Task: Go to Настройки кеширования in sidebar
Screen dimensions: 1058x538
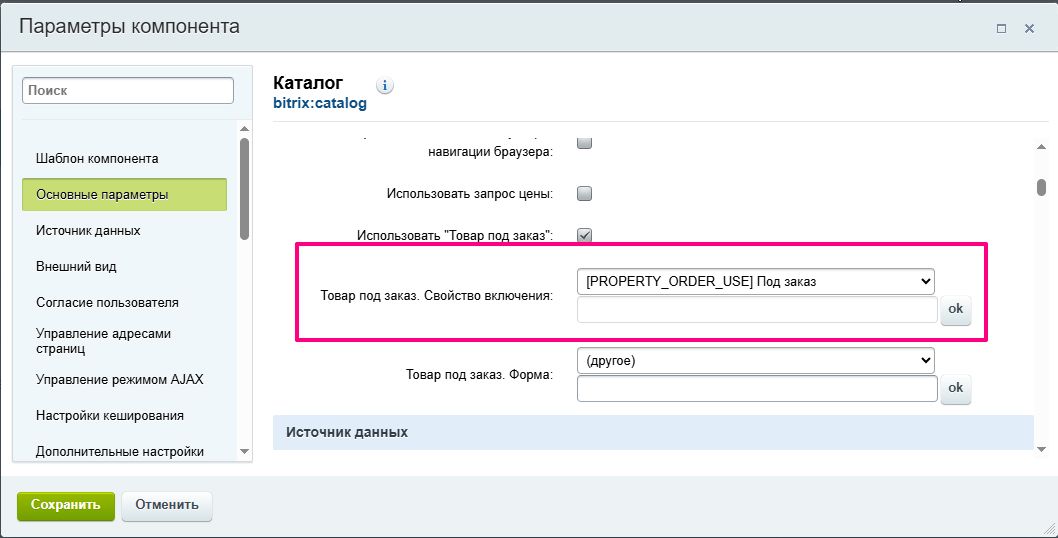Action: [x=109, y=415]
